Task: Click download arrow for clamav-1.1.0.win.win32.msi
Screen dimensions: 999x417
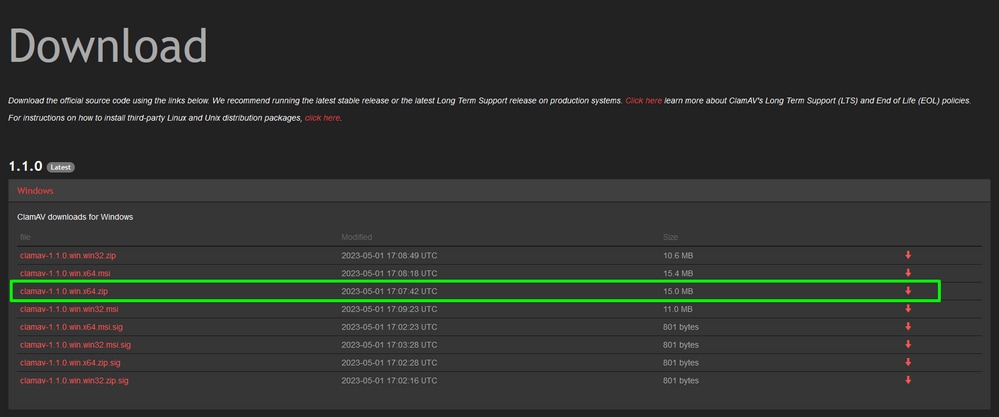Action: click(908, 309)
